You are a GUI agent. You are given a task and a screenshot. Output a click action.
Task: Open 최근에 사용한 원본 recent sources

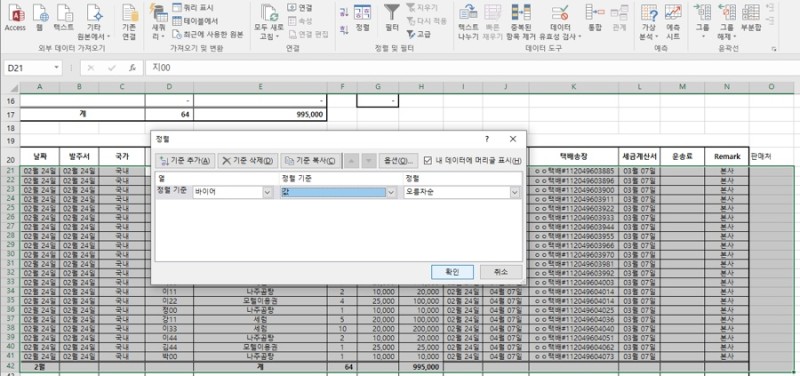click(x=208, y=34)
